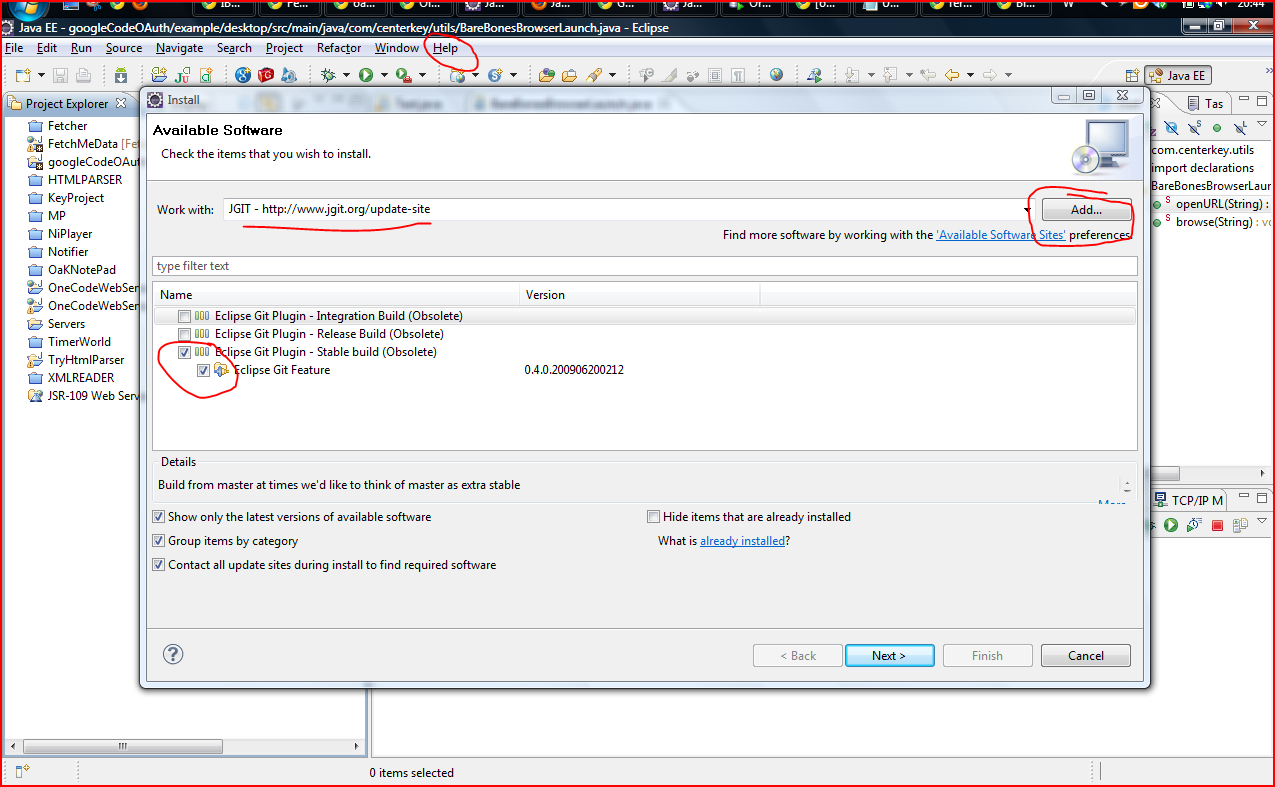
Task: Uncheck the Eclipse Git Feature checkbox
Action: click(x=204, y=370)
